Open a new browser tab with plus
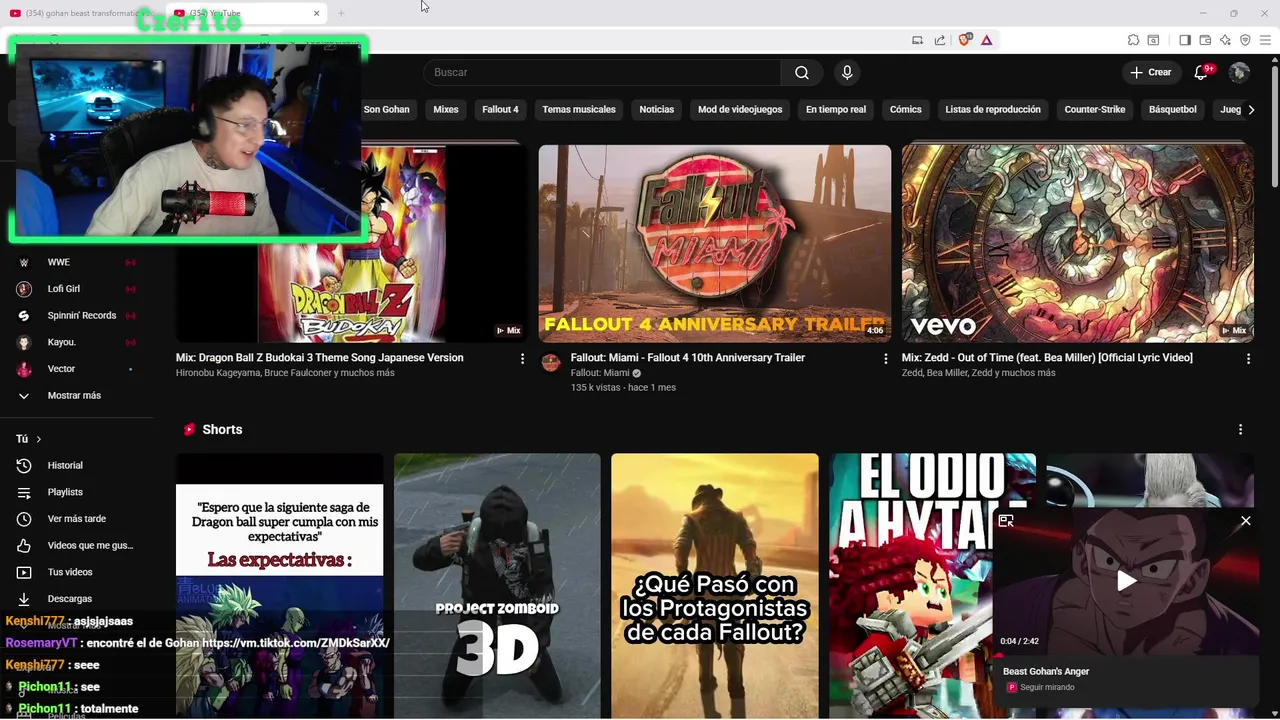Viewport: 1280px width, 720px height. (341, 13)
